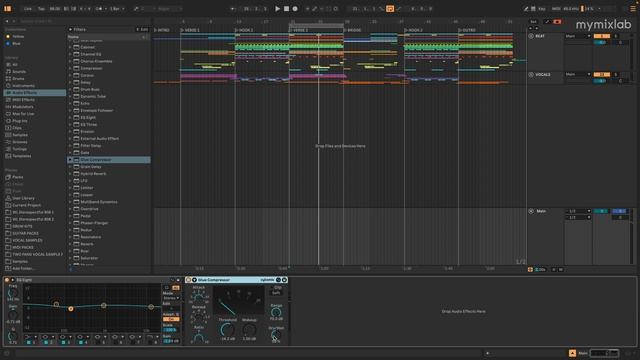Expand the Glue Compressor browser entry
Screen dimensions: 640x360
point(70,160)
